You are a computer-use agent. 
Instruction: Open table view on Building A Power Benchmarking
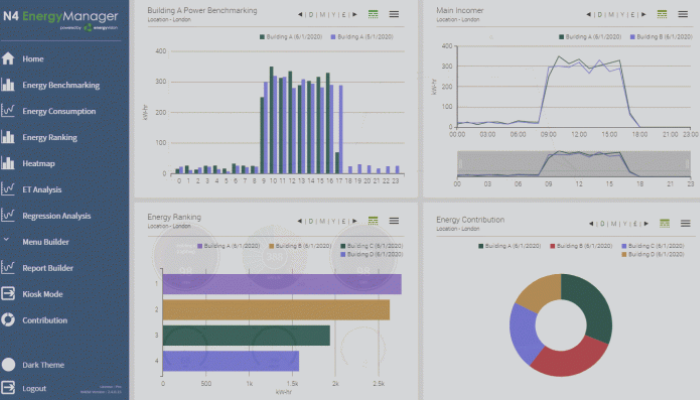373,14
